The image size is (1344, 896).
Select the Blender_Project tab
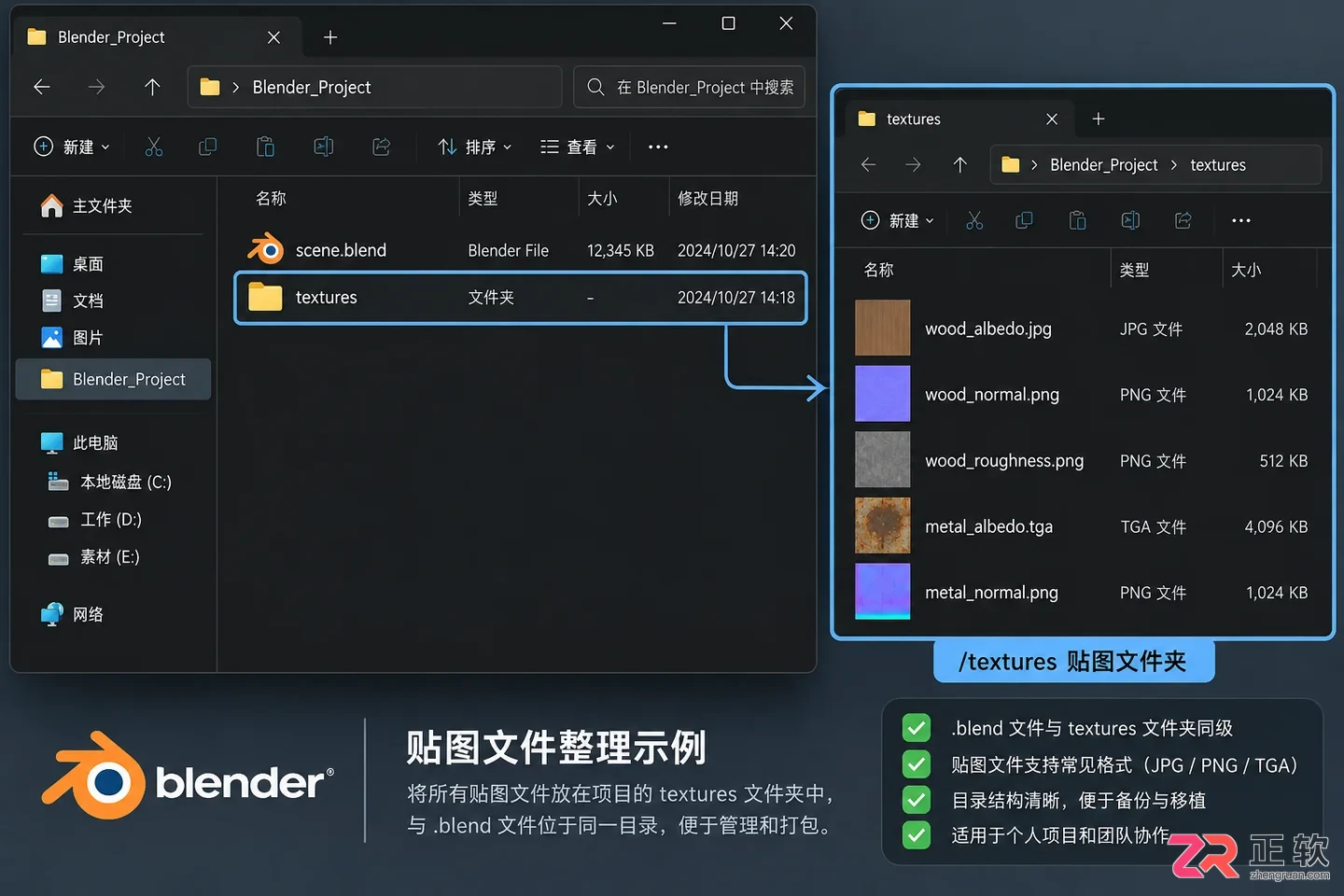click(x=155, y=37)
